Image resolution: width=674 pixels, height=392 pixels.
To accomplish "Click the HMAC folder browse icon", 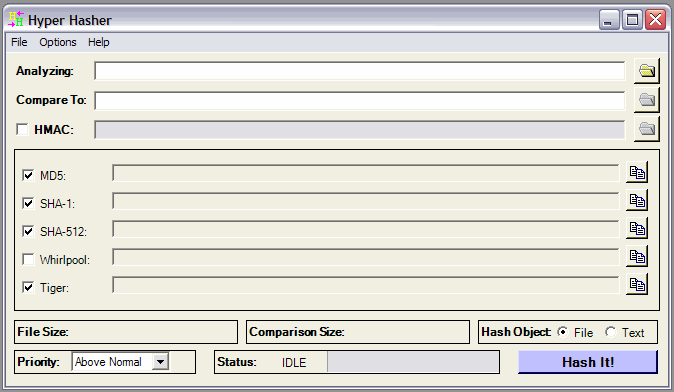I will (646, 129).
